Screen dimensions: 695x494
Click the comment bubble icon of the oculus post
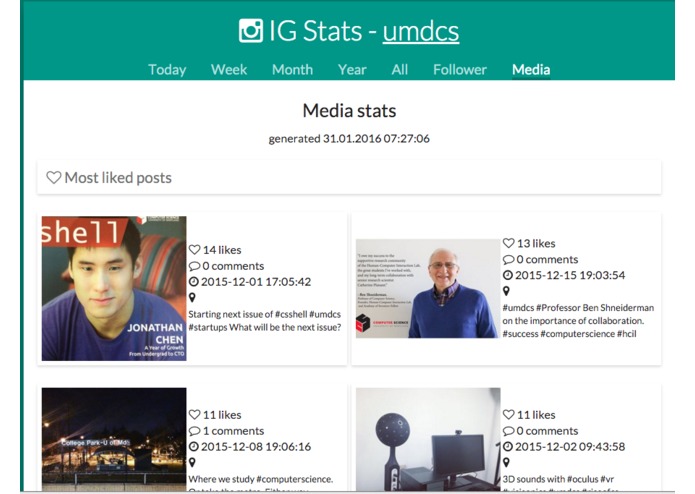[x=508, y=431]
